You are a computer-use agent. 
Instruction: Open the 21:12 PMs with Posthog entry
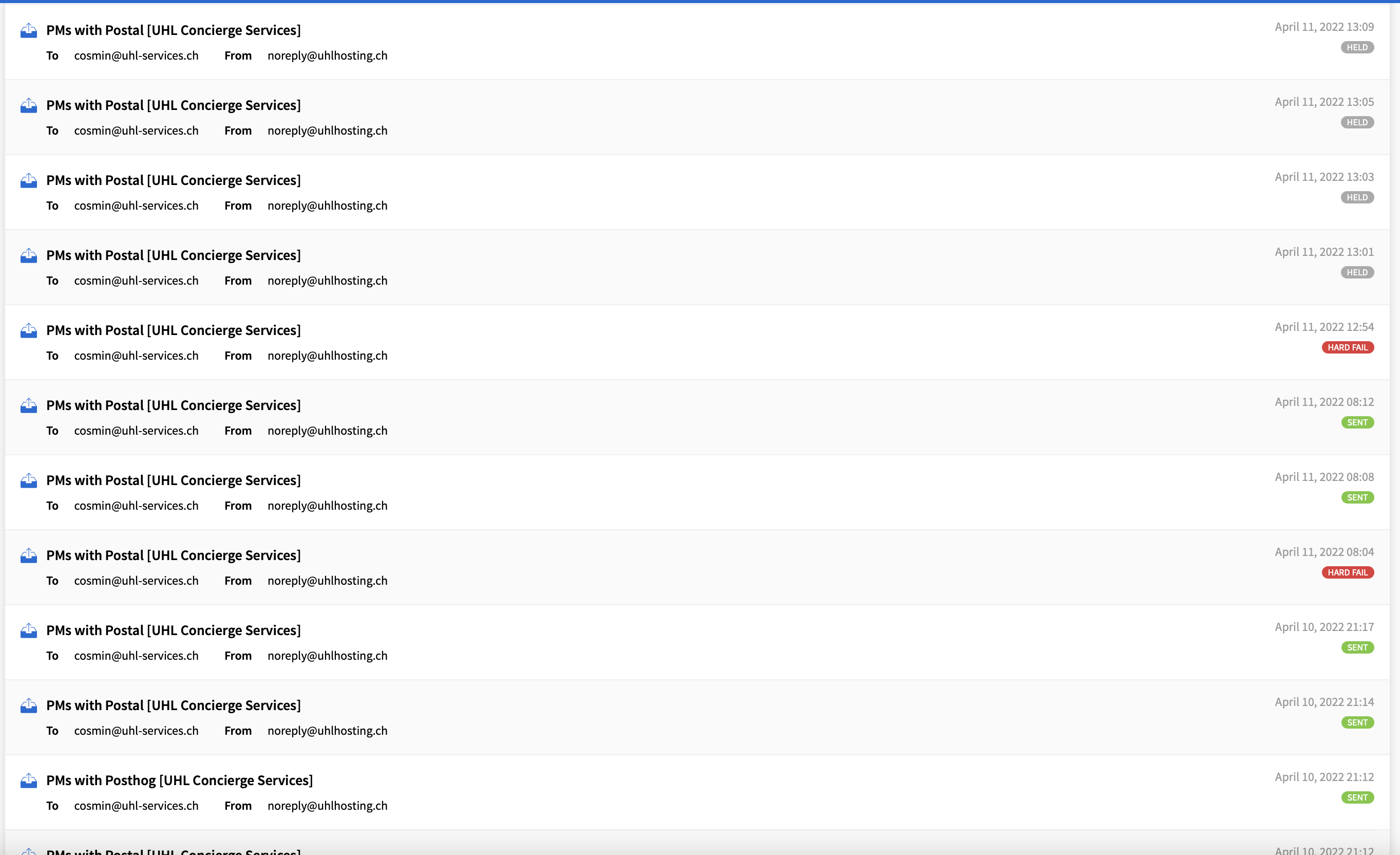[180, 780]
